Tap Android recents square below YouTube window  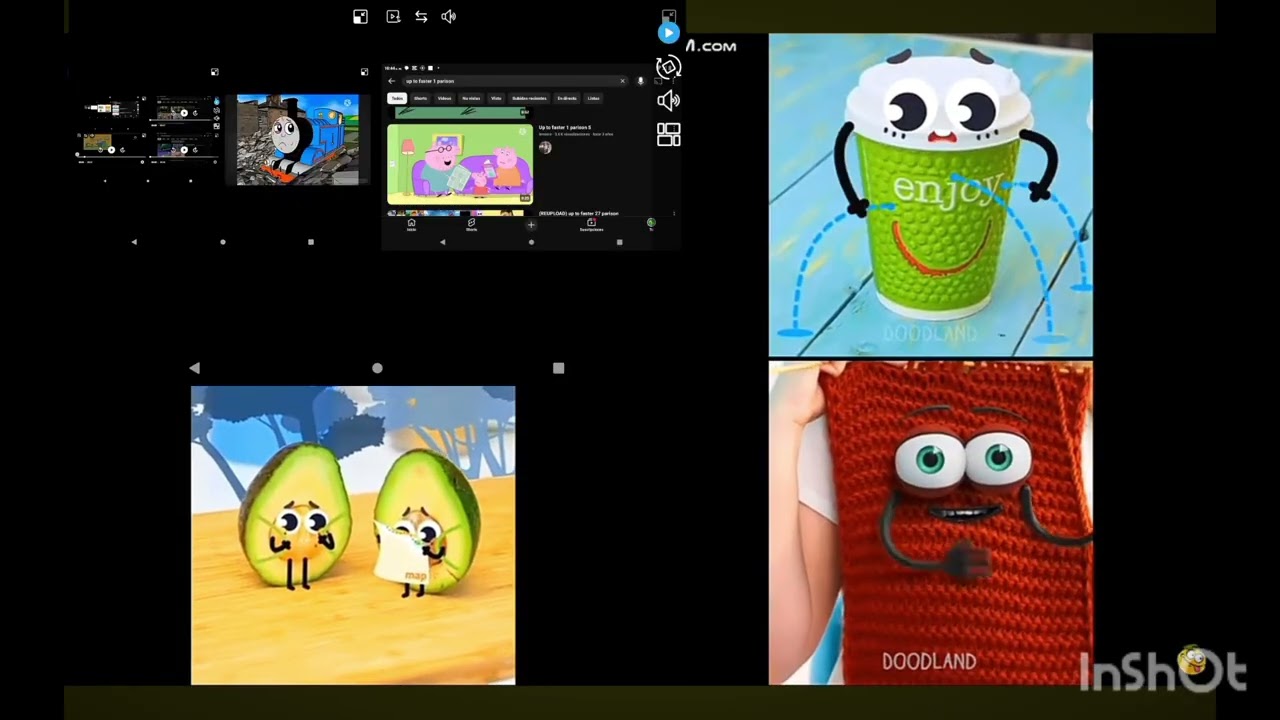(x=619, y=242)
